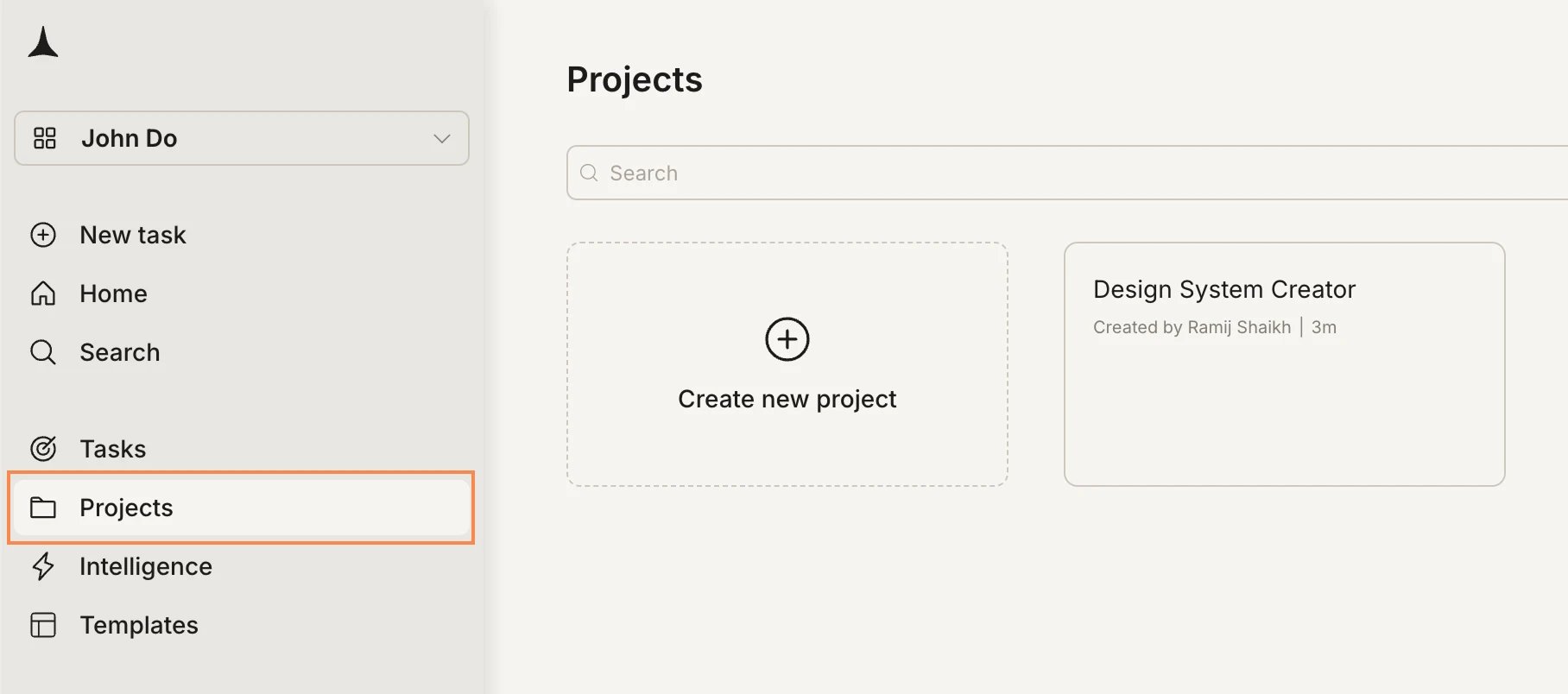The width and height of the screenshot is (1568, 694).
Task: Open the Templates section
Action: (x=139, y=625)
